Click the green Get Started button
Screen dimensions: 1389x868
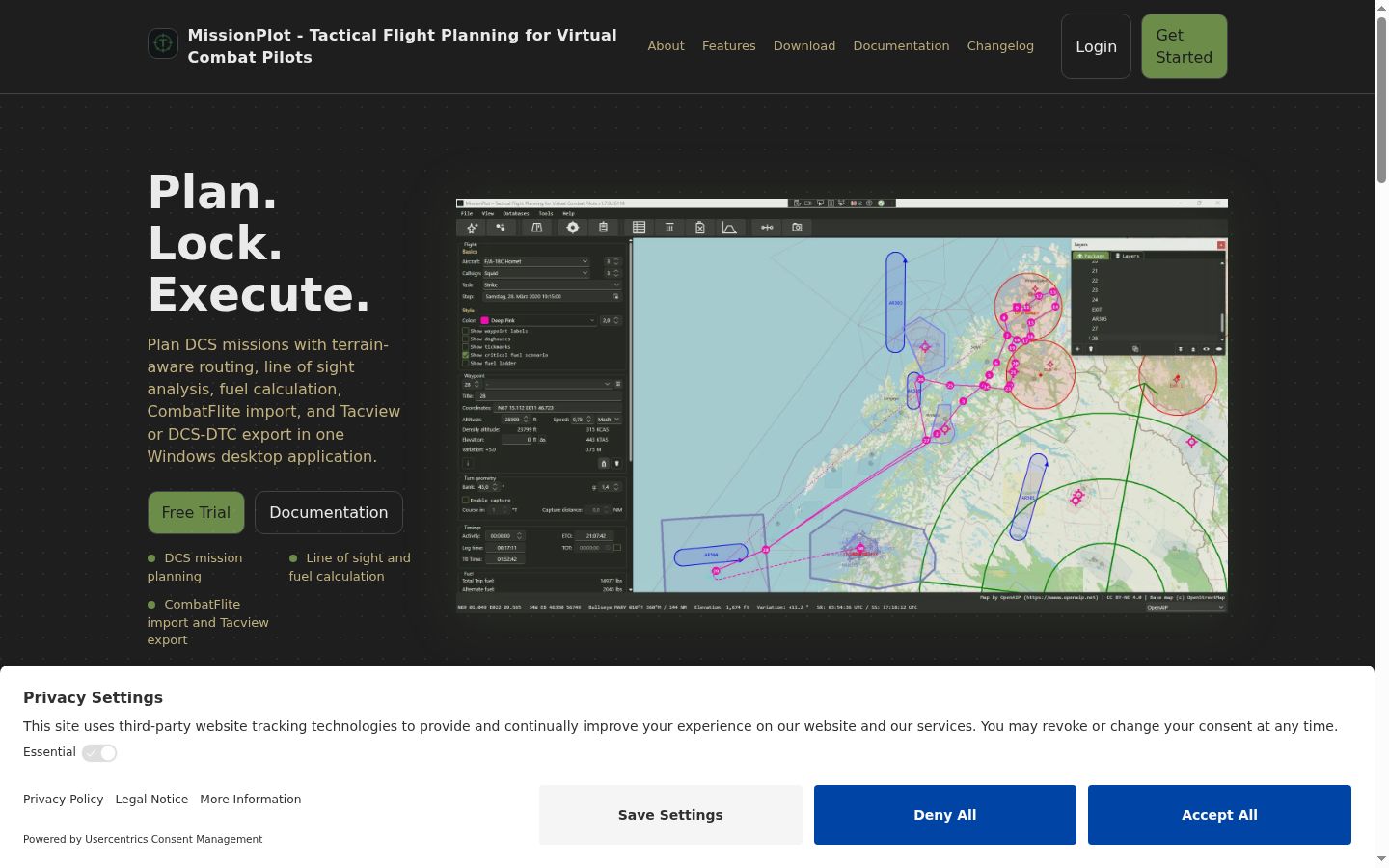pos(1185,46)
